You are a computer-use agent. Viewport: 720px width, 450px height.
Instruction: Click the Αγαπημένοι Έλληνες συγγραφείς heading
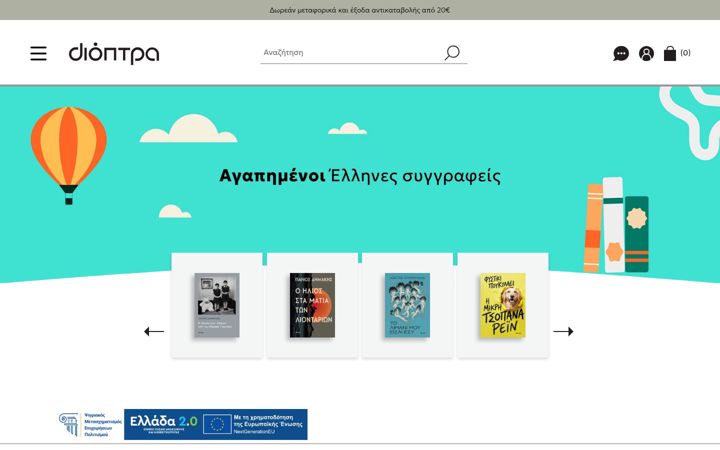point(360,176)
